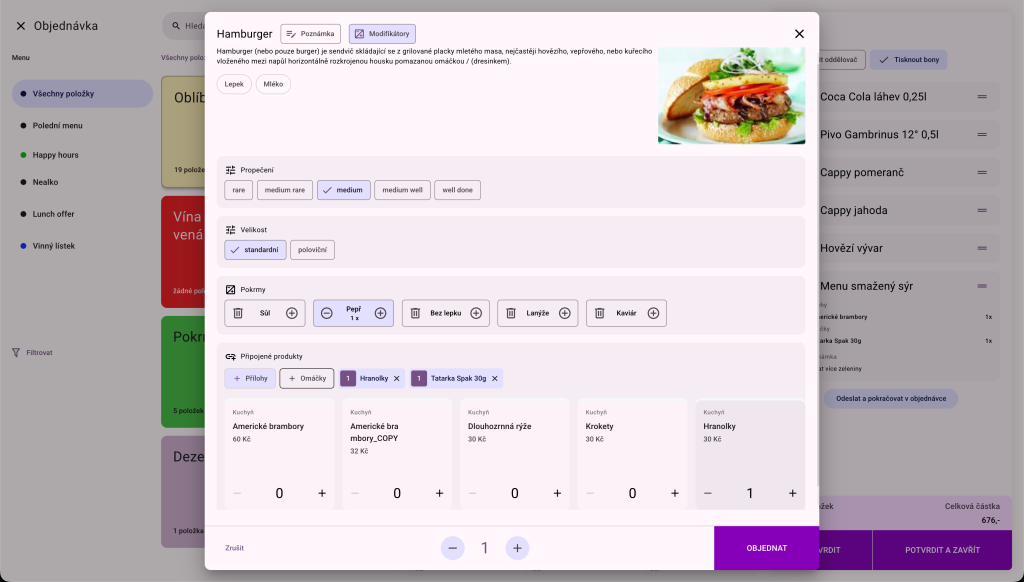Increase Americké brambory quantity by one
The width and height of the screenshot is (1024, 582).
pos(322,493)
